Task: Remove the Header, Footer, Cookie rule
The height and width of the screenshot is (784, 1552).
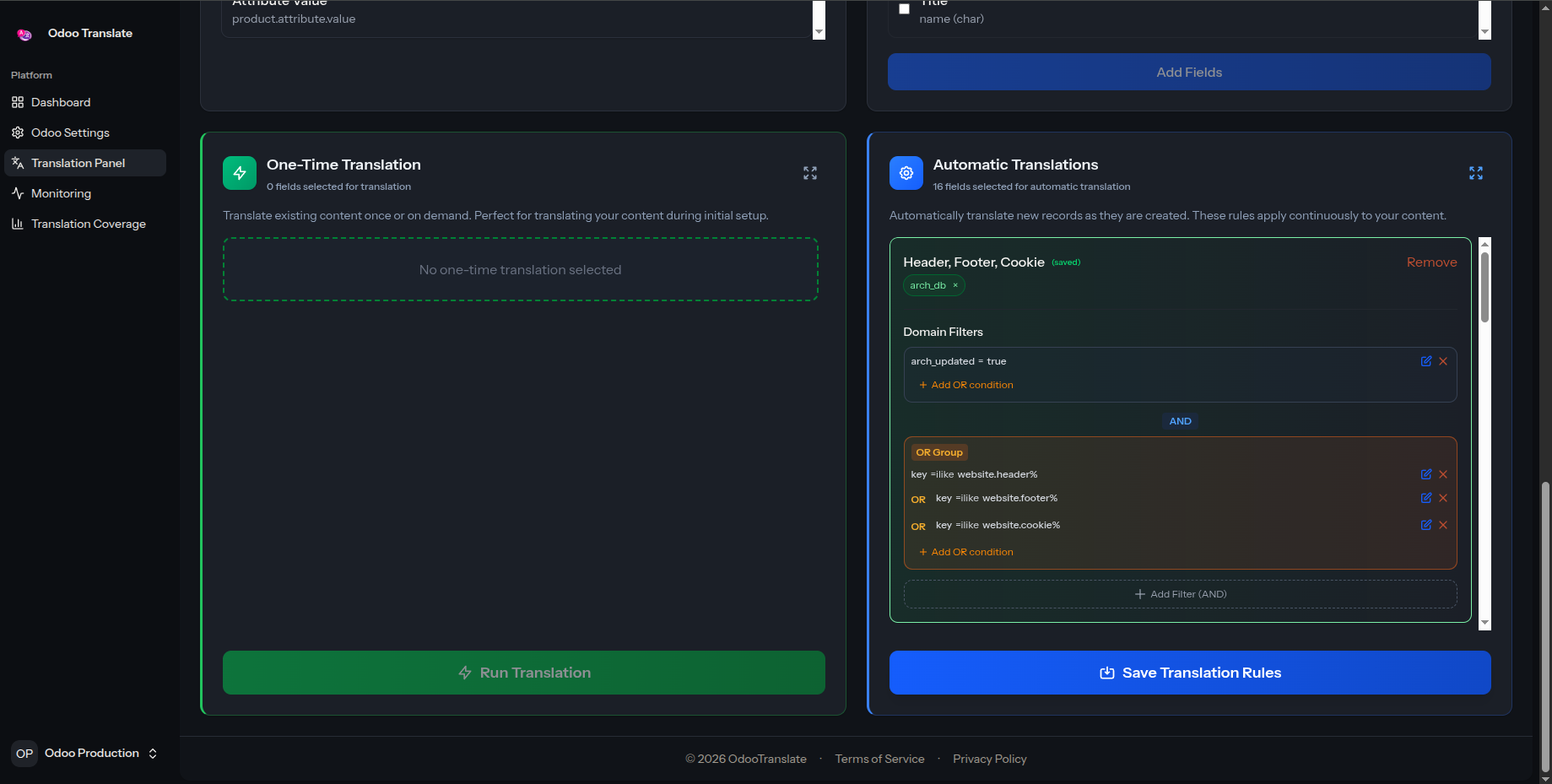Action: point(1431,262)
